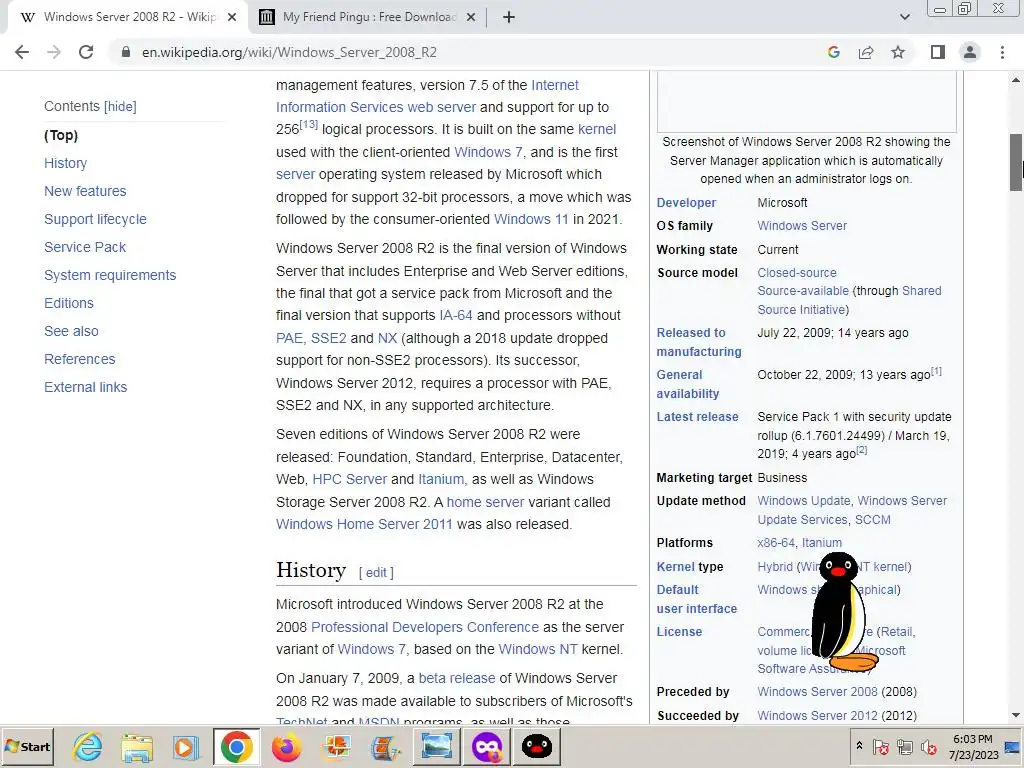1024x768 pixels.
Task: Select the Windows Server 2008 R2 tab
Action: [129, 17]
